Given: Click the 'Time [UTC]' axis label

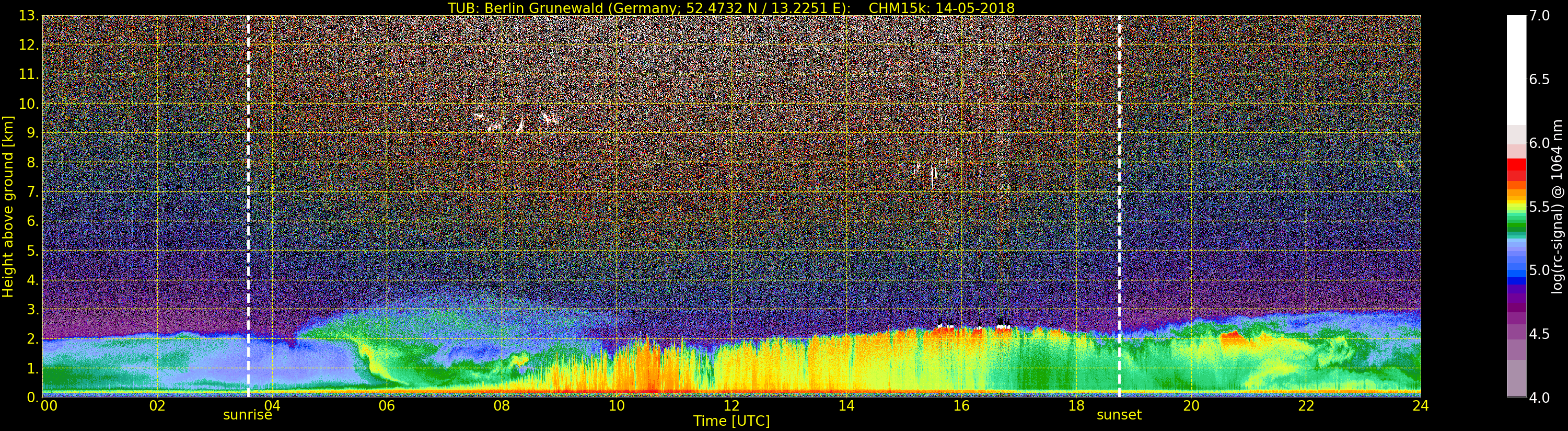Looking at the screenshot, I should [x=731, y=421].
